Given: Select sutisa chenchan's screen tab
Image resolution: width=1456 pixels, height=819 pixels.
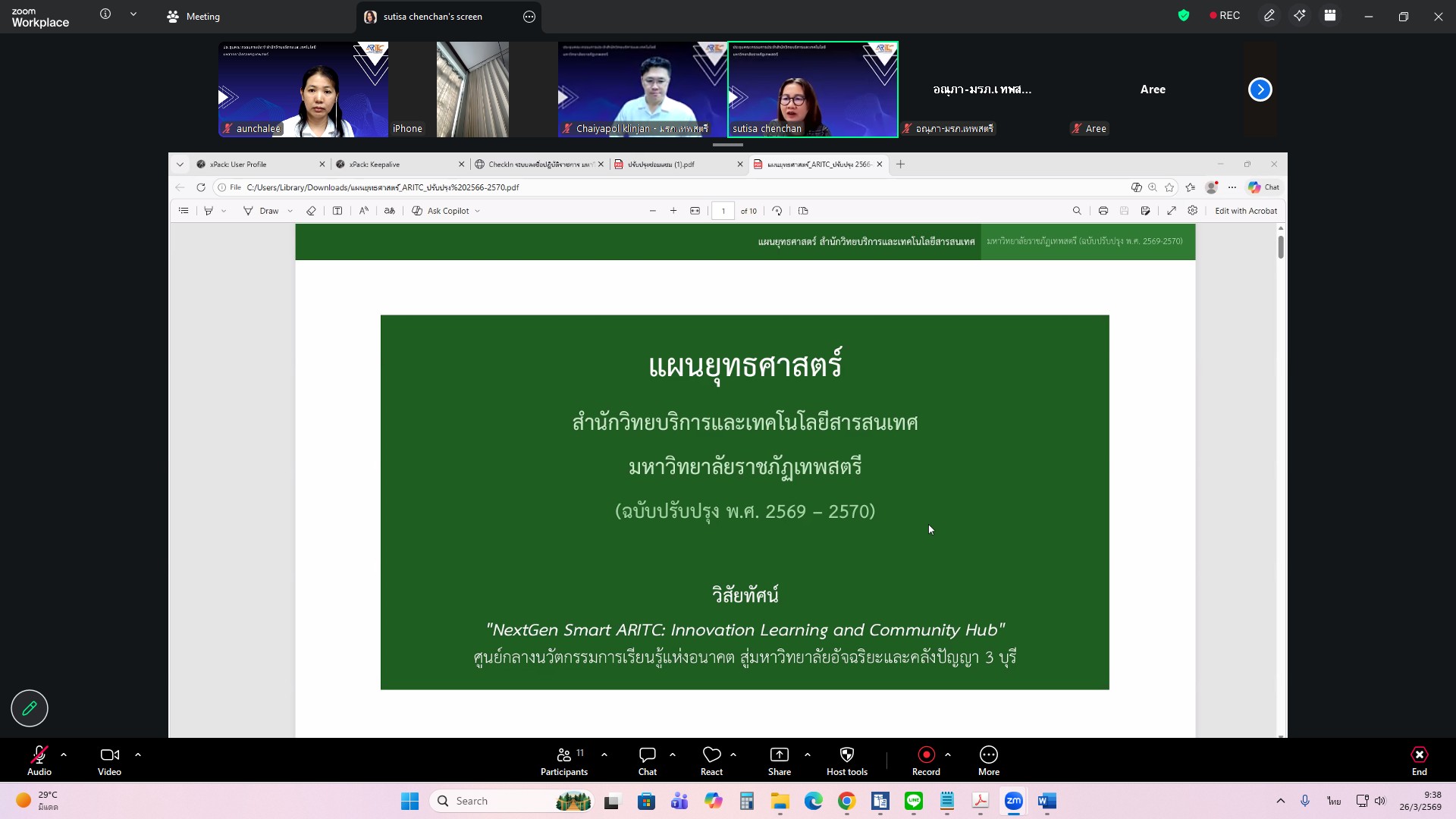Looking at the screenshot, I should click(x=432, y=17).
